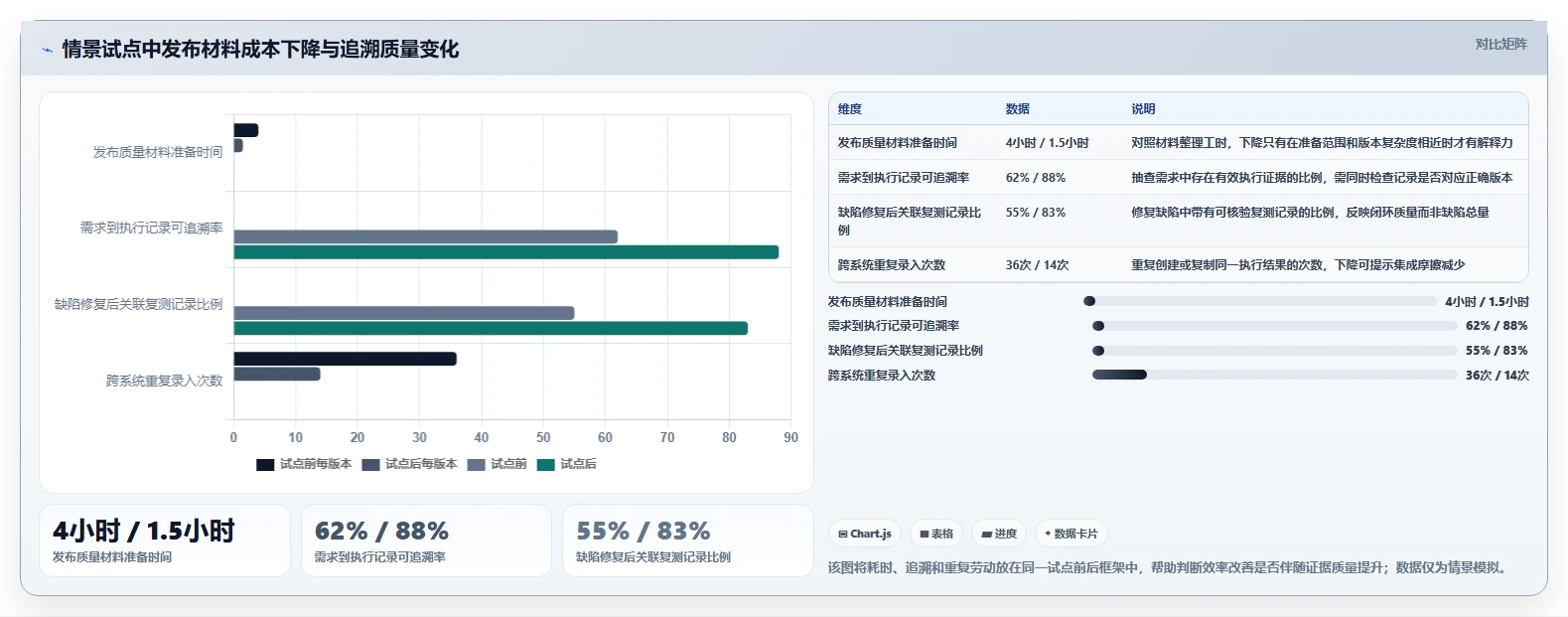Click the chart axis label 发布质量材料准备时间
1568x617 pixels.
point(158,152)
